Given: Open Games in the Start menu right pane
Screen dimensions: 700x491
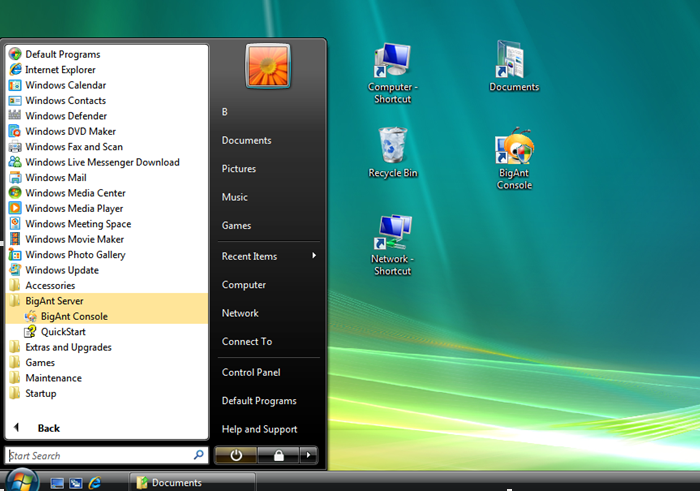Looking at the screenshot, I should pyautogui.click(x=269, y=225).
